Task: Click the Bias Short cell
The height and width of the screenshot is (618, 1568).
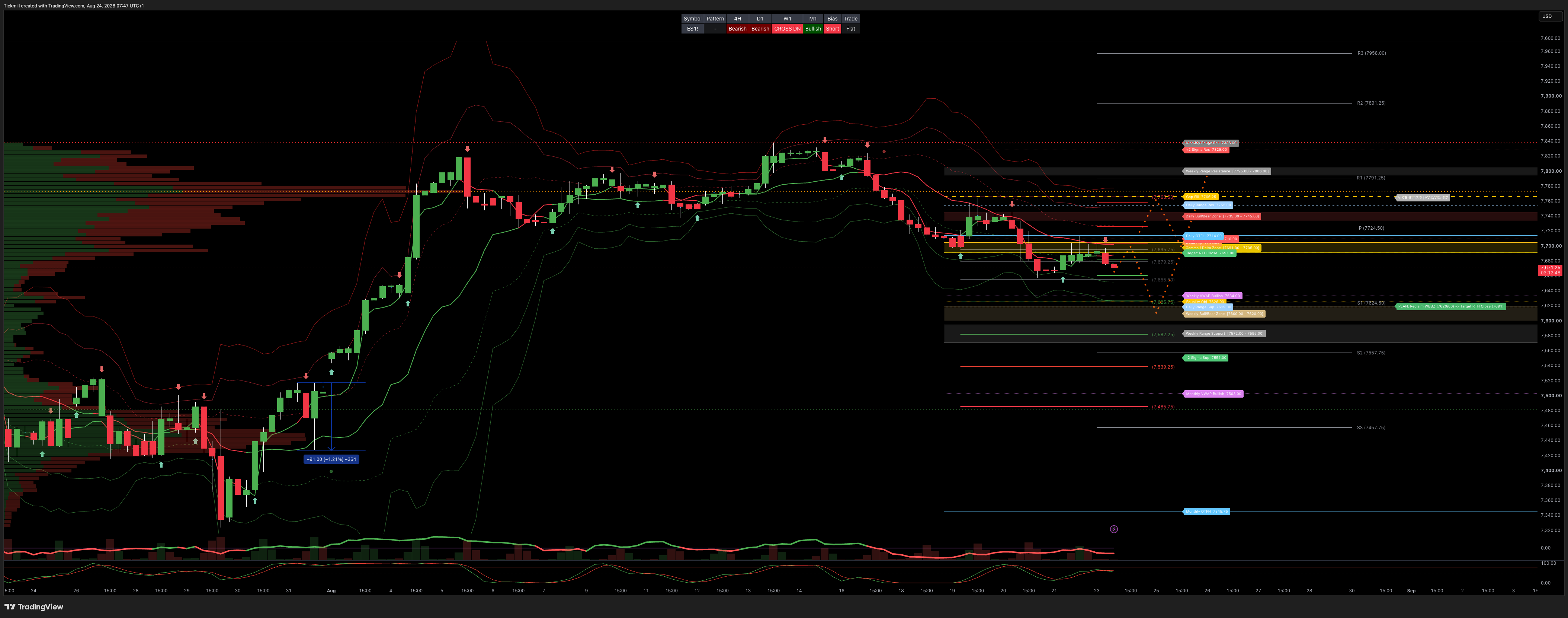Action: click(x=833, y=29)
